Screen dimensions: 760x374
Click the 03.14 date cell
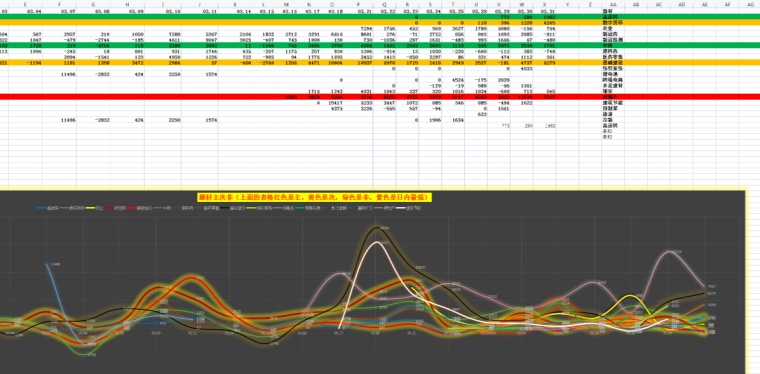click(245, 11)
